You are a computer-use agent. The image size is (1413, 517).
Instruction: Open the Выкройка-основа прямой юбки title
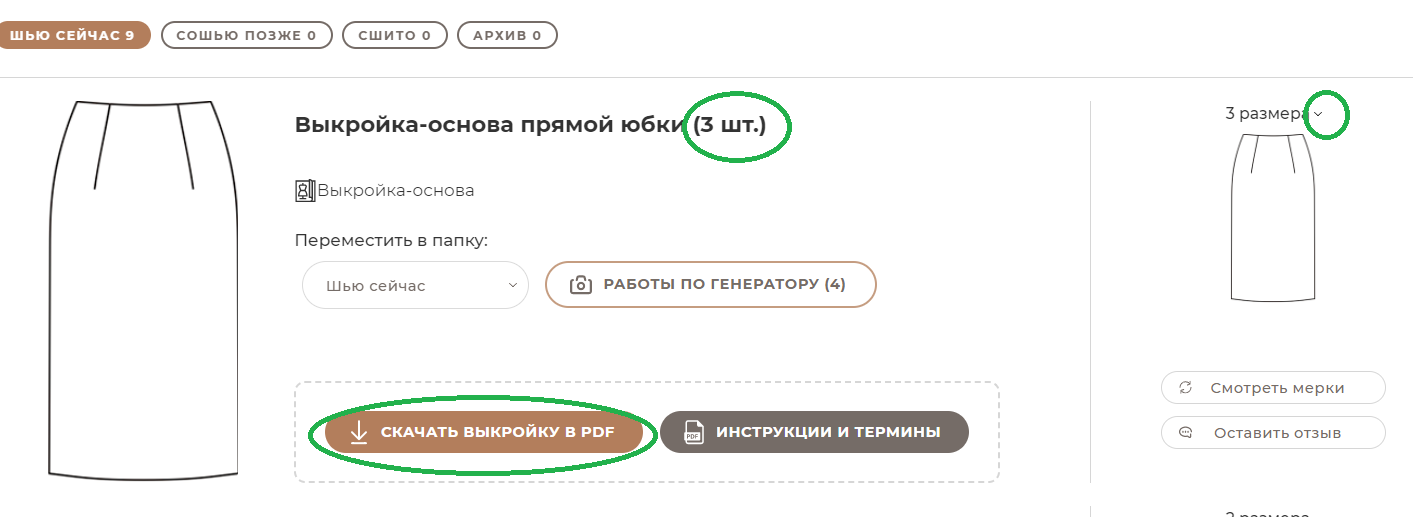pyautogui.click(x=489, y=125)
